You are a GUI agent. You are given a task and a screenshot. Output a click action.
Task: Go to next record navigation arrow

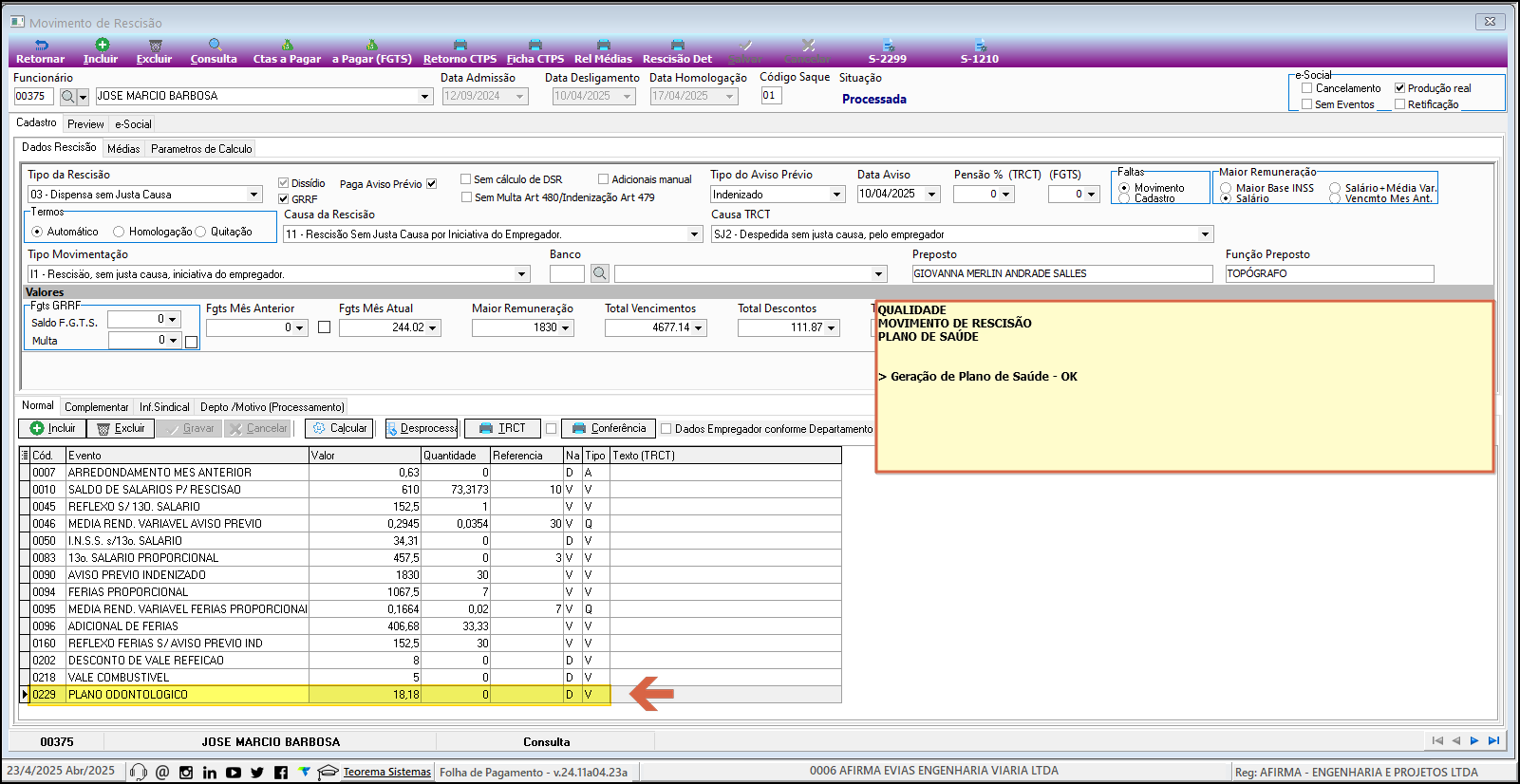pos(1474,740)
